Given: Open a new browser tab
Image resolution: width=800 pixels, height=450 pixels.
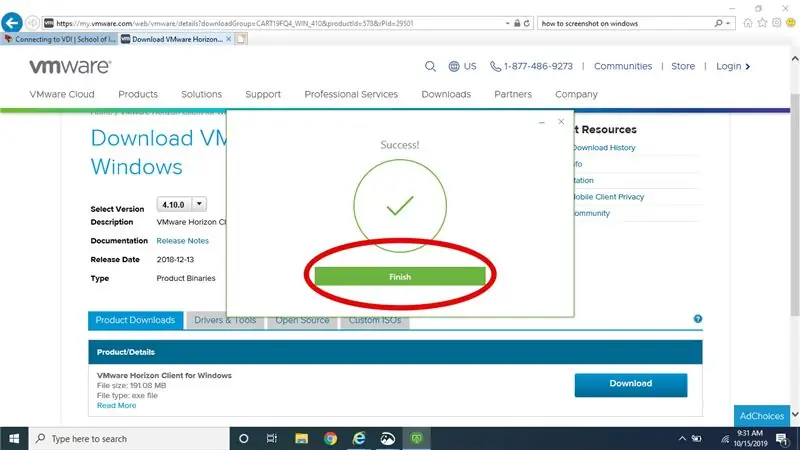Looking at the screenshot, I should [x=241, y=39].
